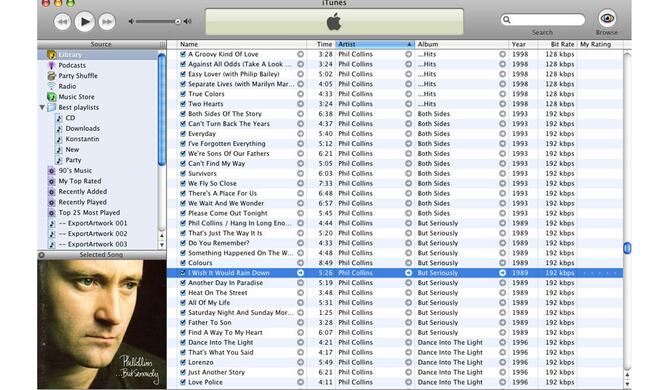Start playback with the Play button

pos(85,21)
